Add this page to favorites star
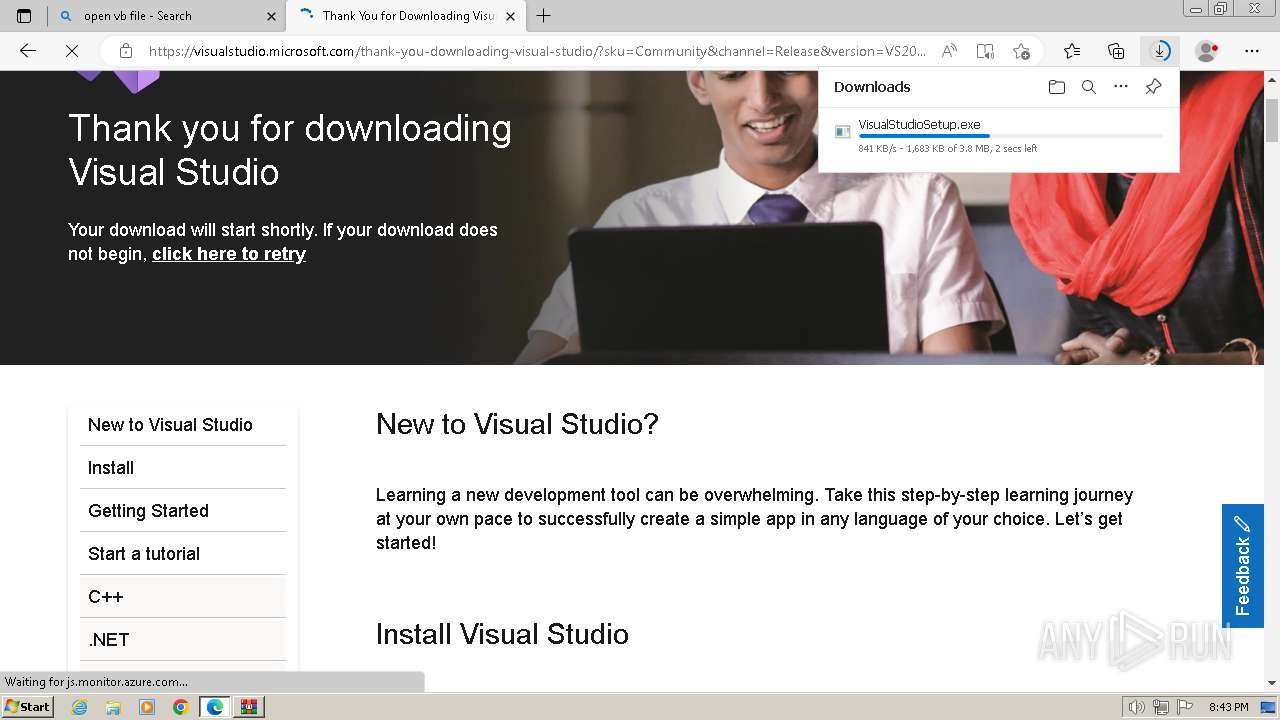 [x=1021, y=51]
